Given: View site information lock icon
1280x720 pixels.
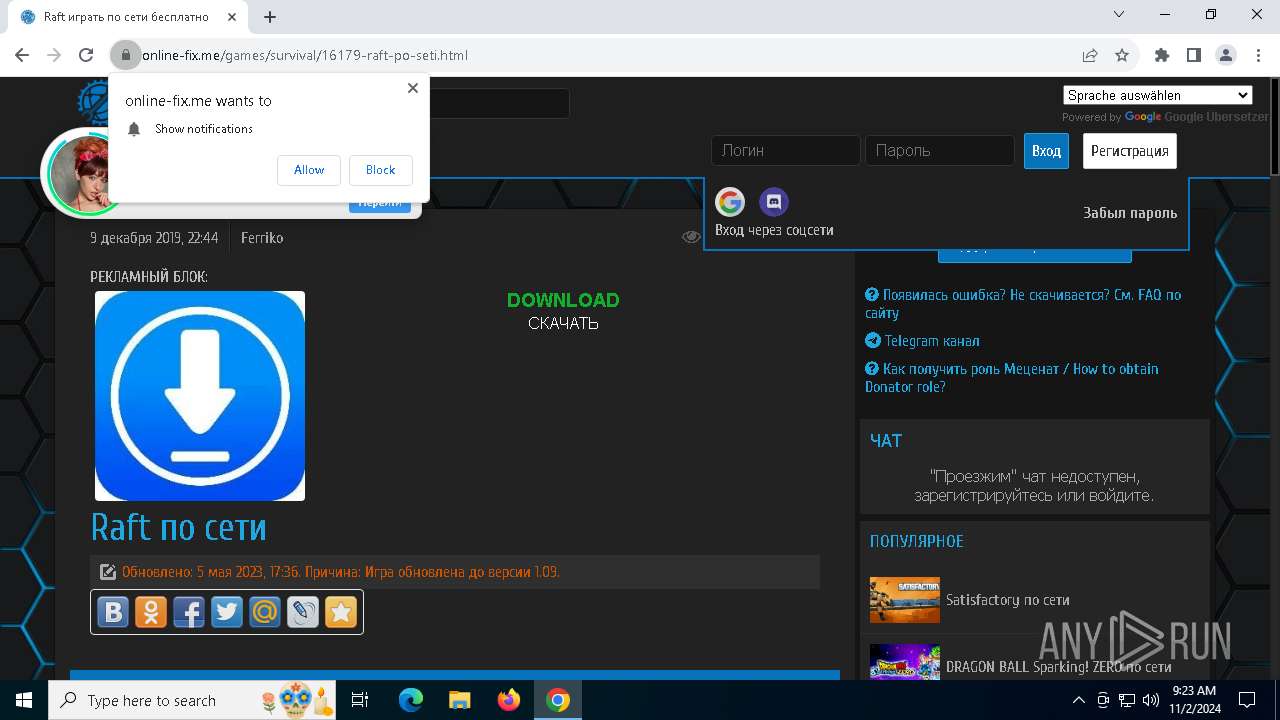Looking at the screenshot, I should point(125,55).
